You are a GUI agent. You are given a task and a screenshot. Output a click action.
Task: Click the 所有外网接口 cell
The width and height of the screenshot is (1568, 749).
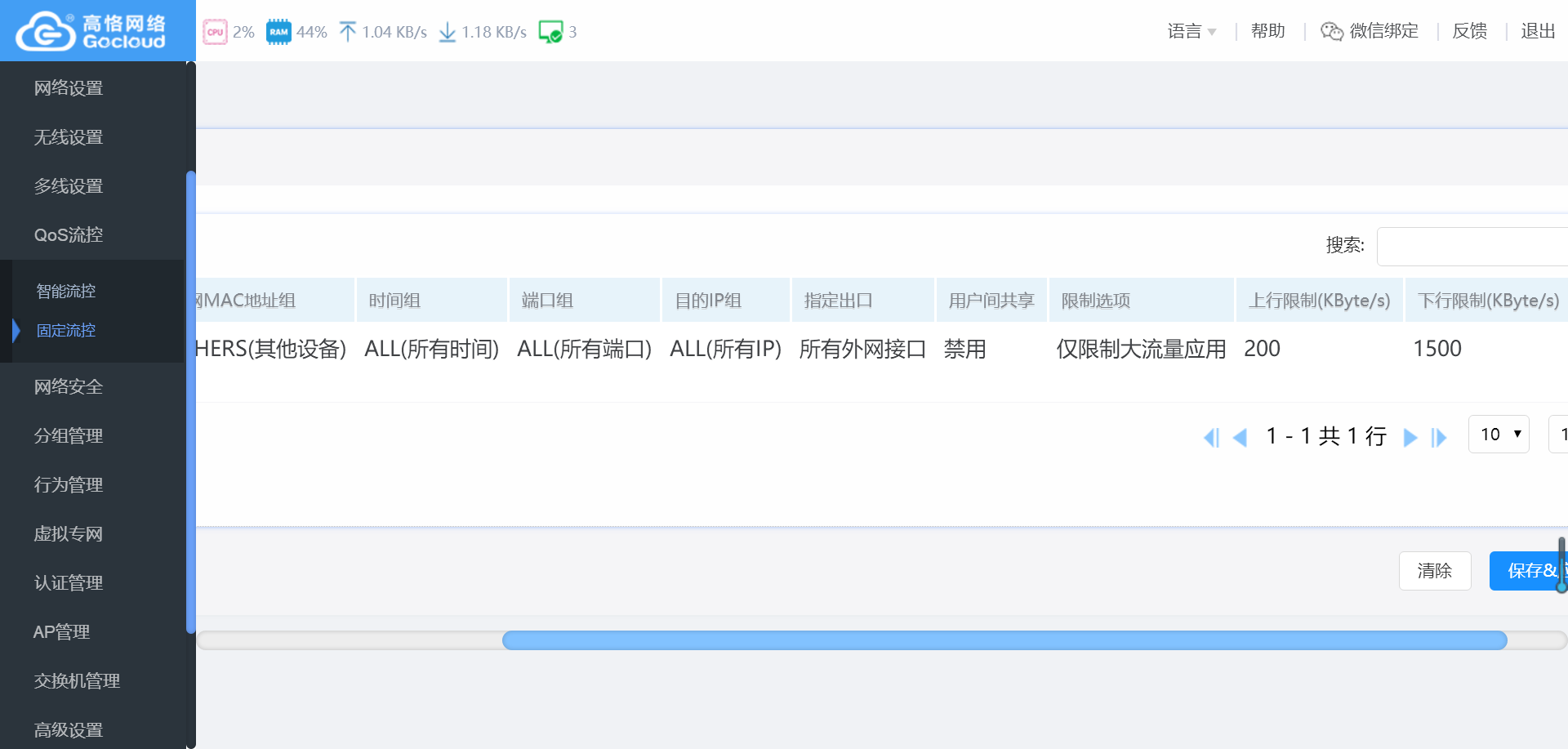[862, 349]
